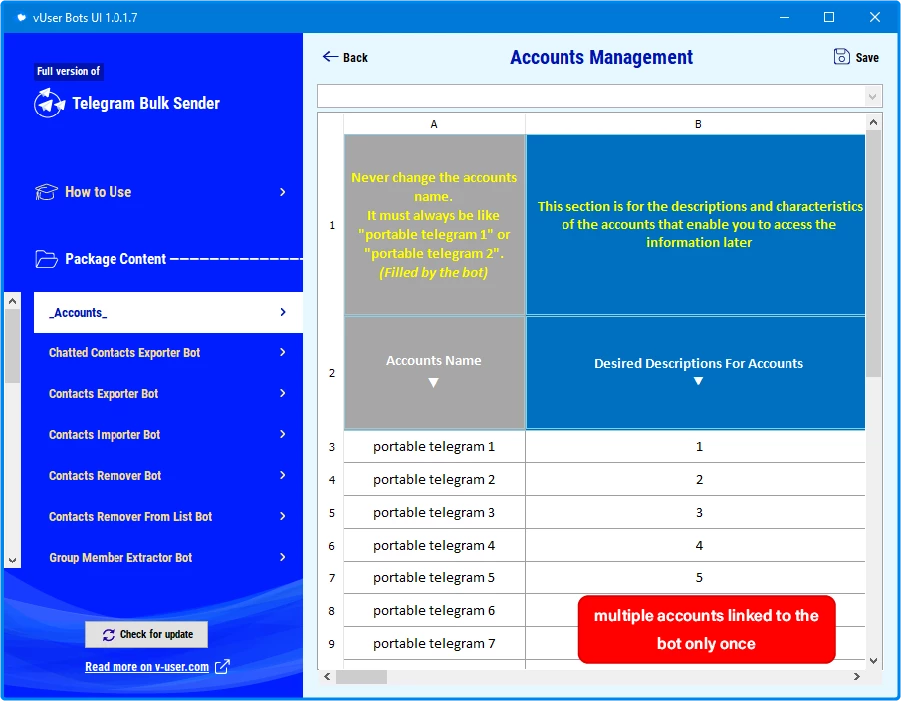Click the Accounts Name header cell

(x=434, y=373)
